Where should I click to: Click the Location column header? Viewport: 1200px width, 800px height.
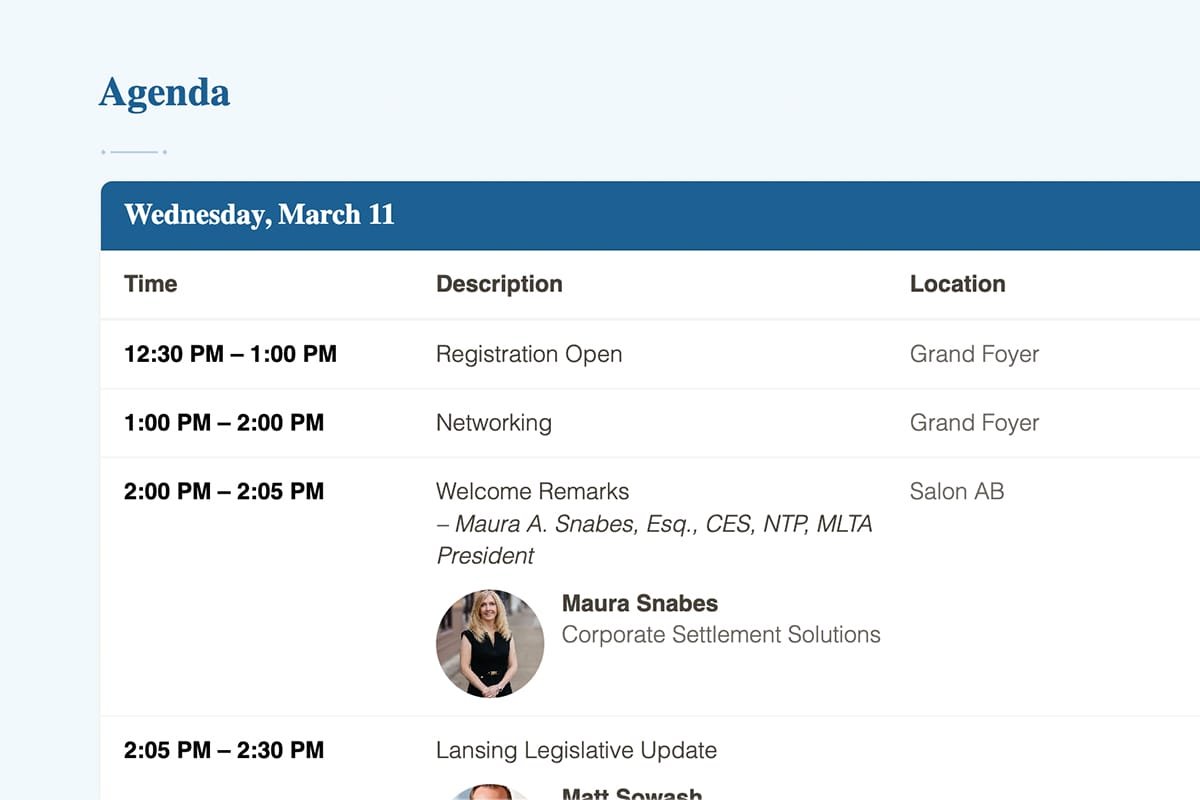[957, 284]
